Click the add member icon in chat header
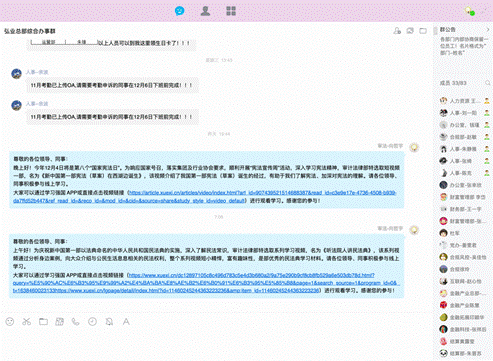The image size is (493, 361). (397, 31)
